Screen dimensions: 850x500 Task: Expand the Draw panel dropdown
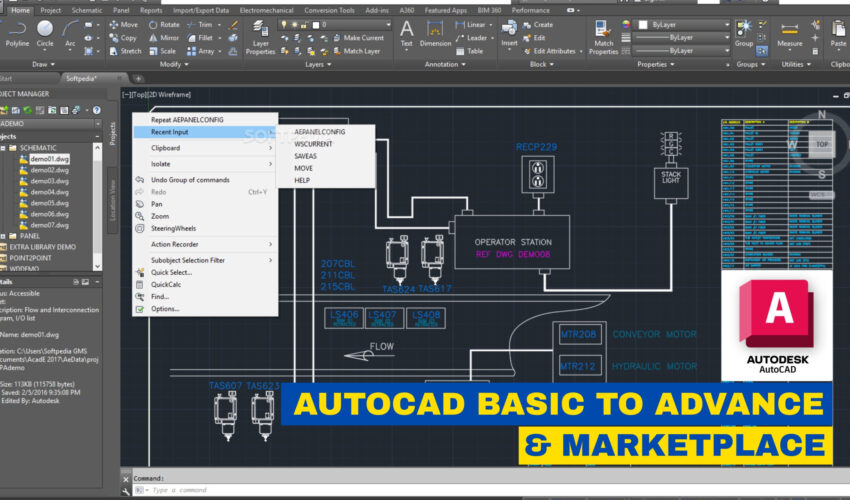[43, 64]
